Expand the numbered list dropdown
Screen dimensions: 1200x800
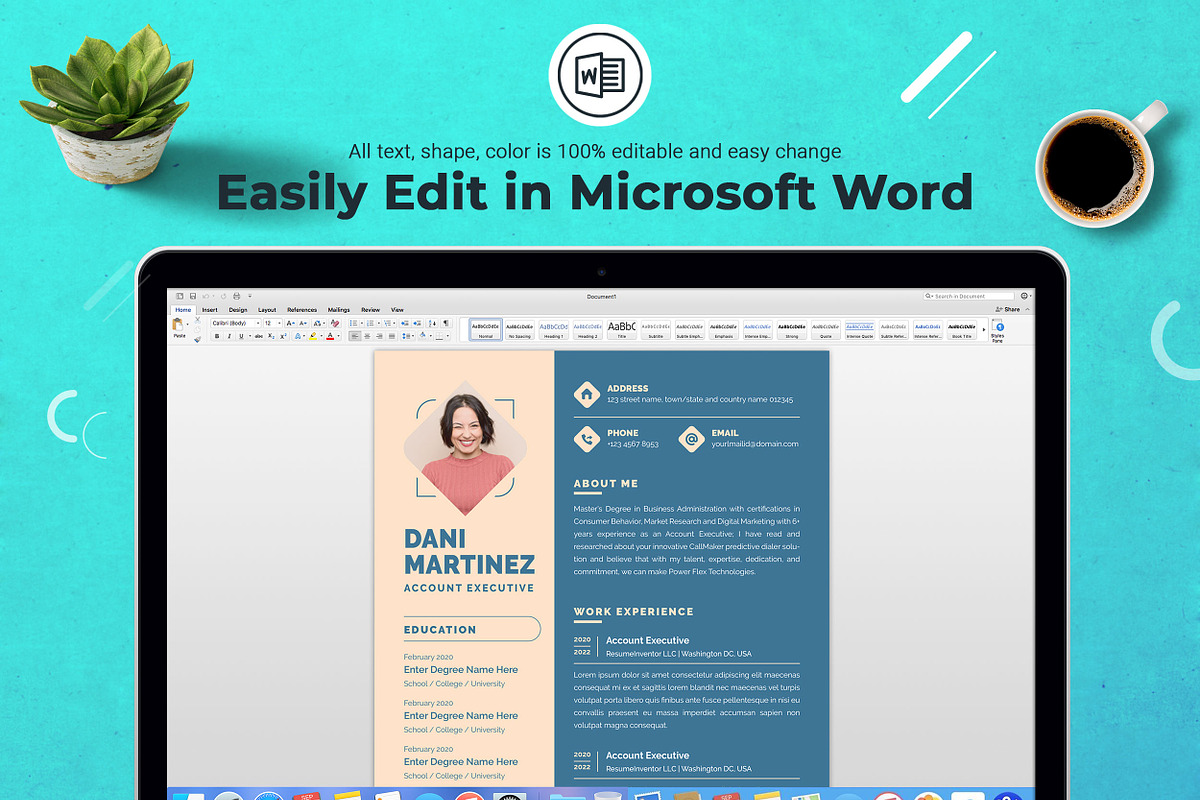pos(379,323)
